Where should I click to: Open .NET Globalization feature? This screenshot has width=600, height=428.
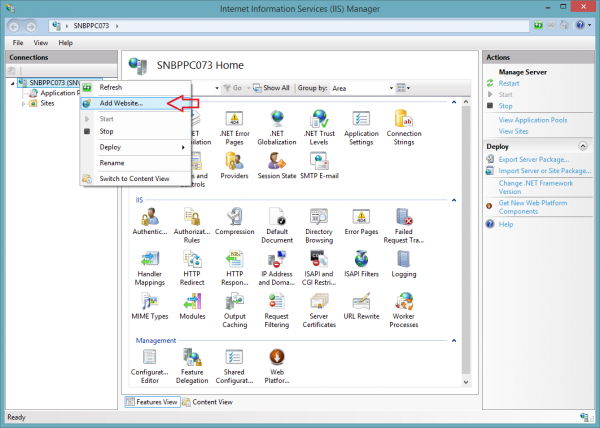coord(277,128)
